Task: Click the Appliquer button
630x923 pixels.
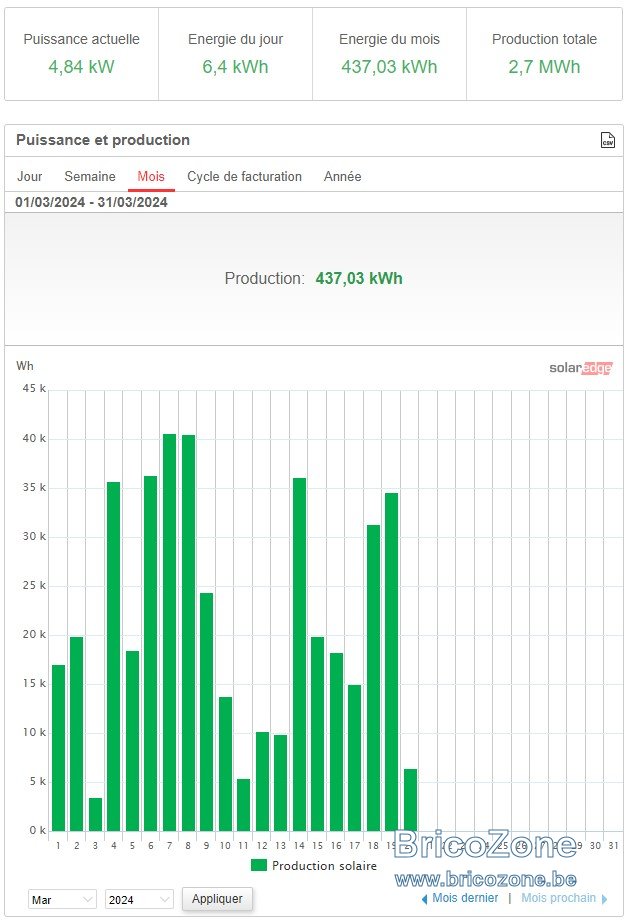Action: tap(217, 899)
